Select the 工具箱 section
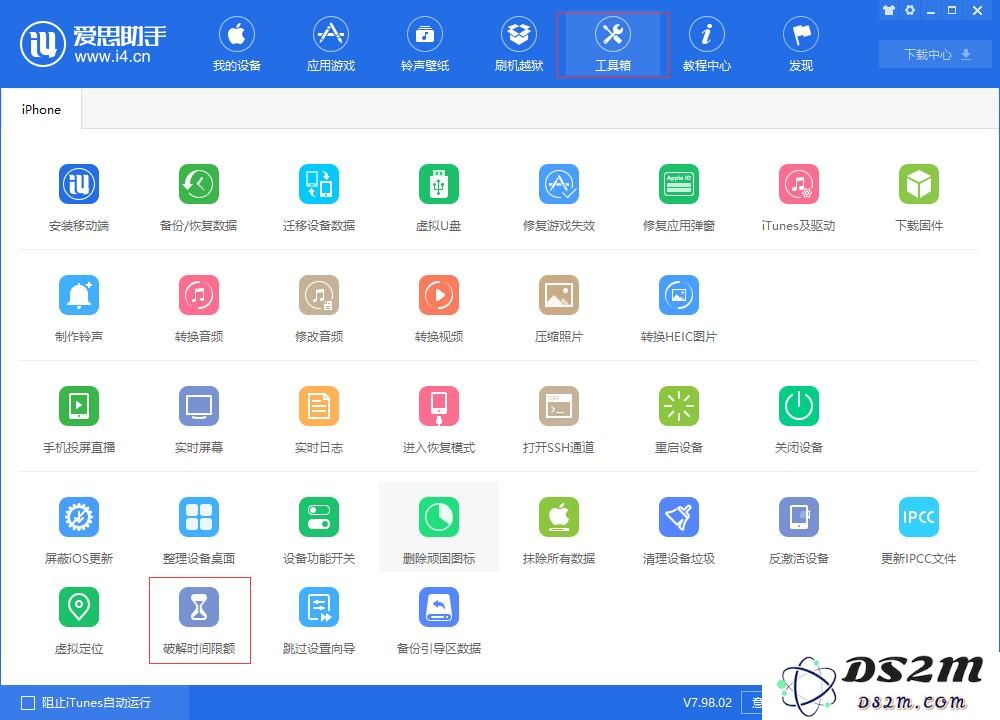 [x=613, y=45]
